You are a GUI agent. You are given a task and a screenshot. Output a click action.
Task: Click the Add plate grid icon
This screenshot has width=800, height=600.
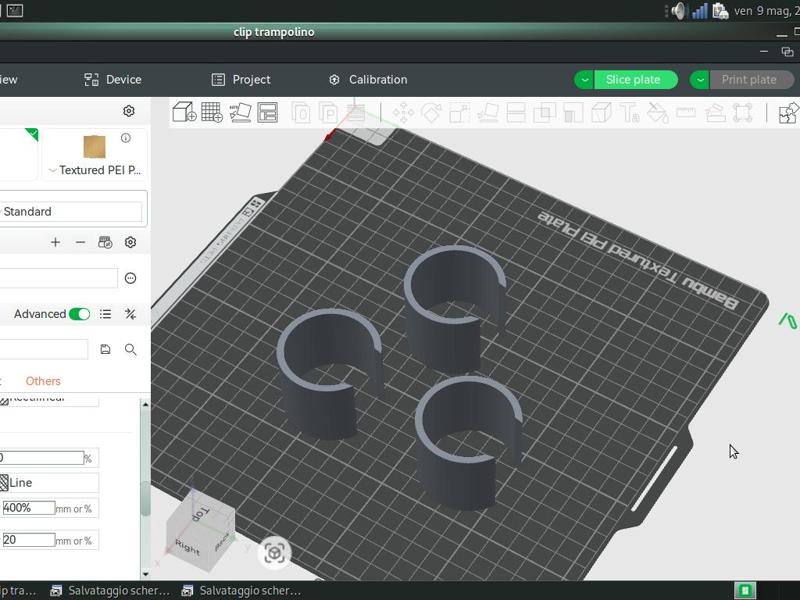click(x=212, y=112)
